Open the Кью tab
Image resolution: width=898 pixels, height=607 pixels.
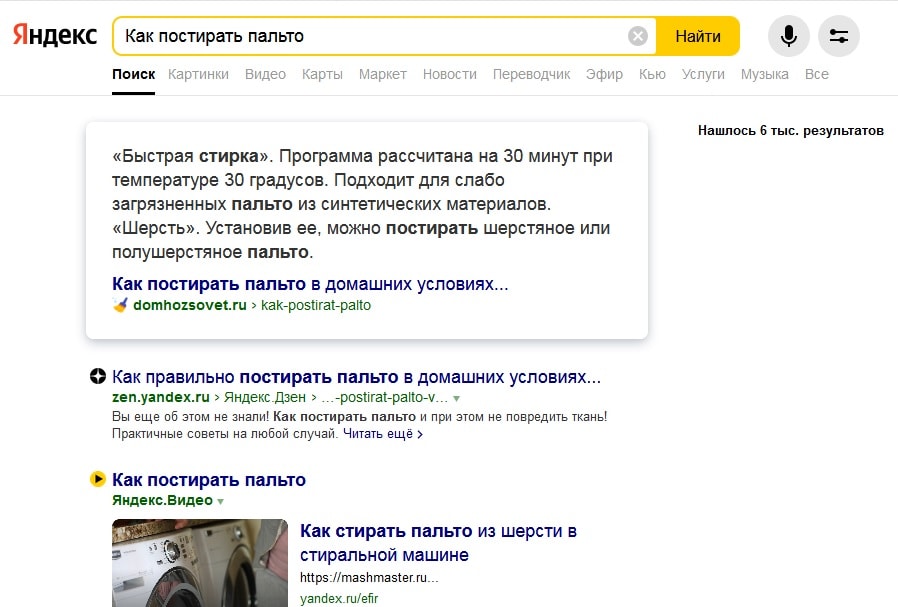click(652, 74)
